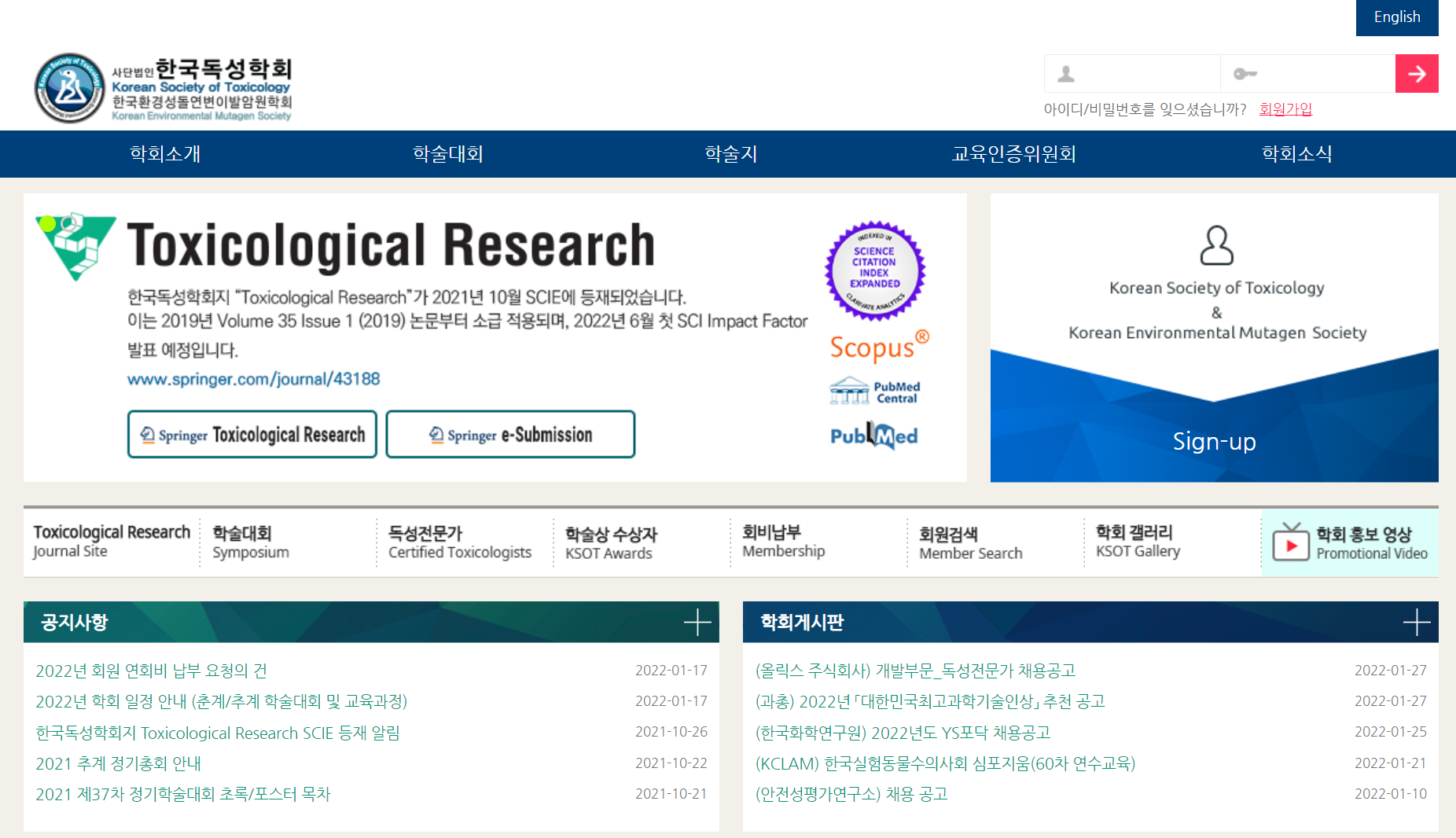Open the Promotional Video play icon
The height and width of the screenshot is (838, 1456).
[x=1290, y=543]
